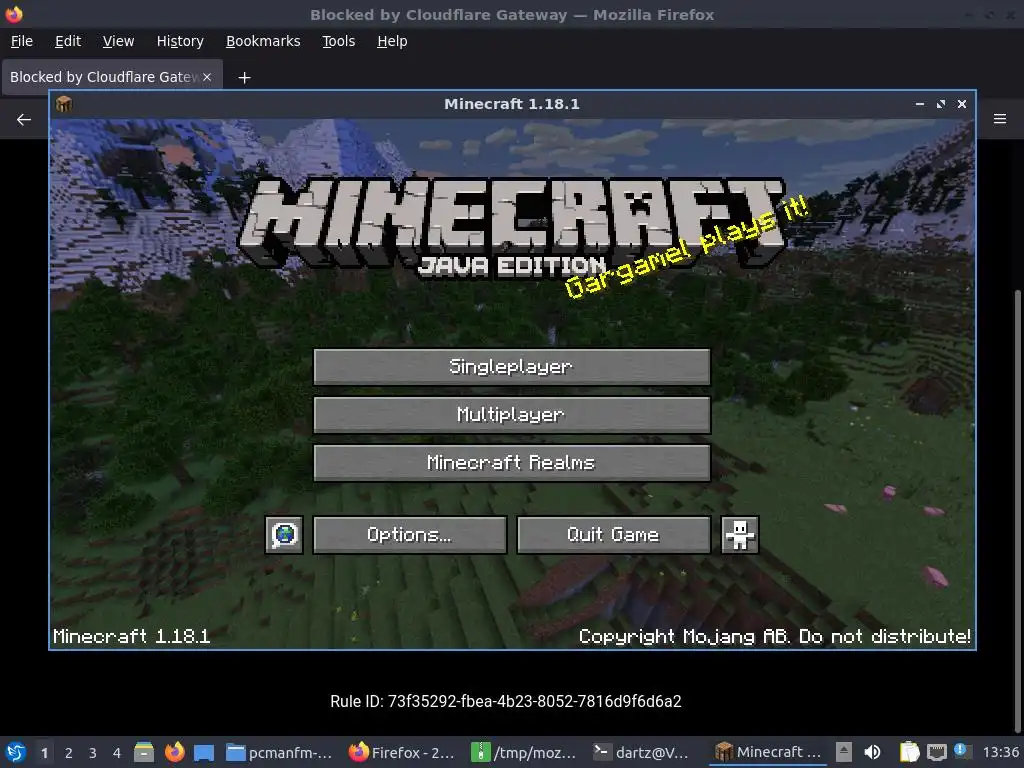Click the 13:36 taskbar clock
Image resolution: width=1024 pixels, height=768 pixels.
coord(1001,752)
